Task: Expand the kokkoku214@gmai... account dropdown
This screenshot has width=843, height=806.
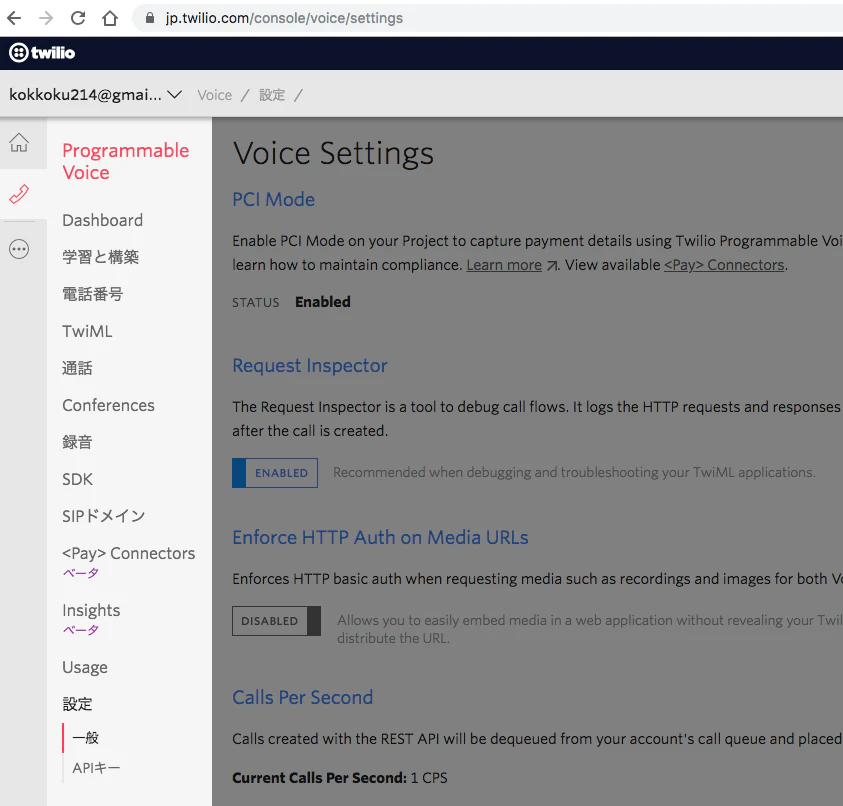Action: (x=95, y=95)
